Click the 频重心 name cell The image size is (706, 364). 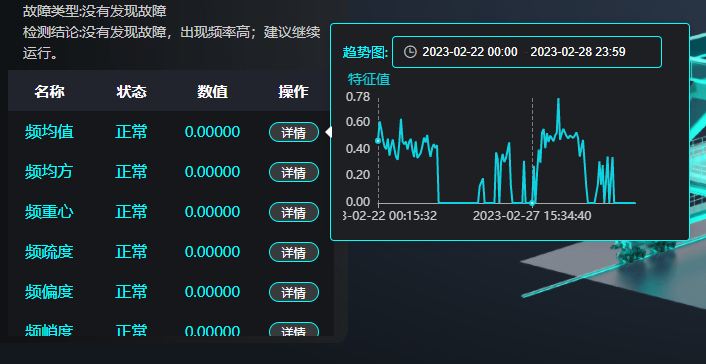(49, 212)
